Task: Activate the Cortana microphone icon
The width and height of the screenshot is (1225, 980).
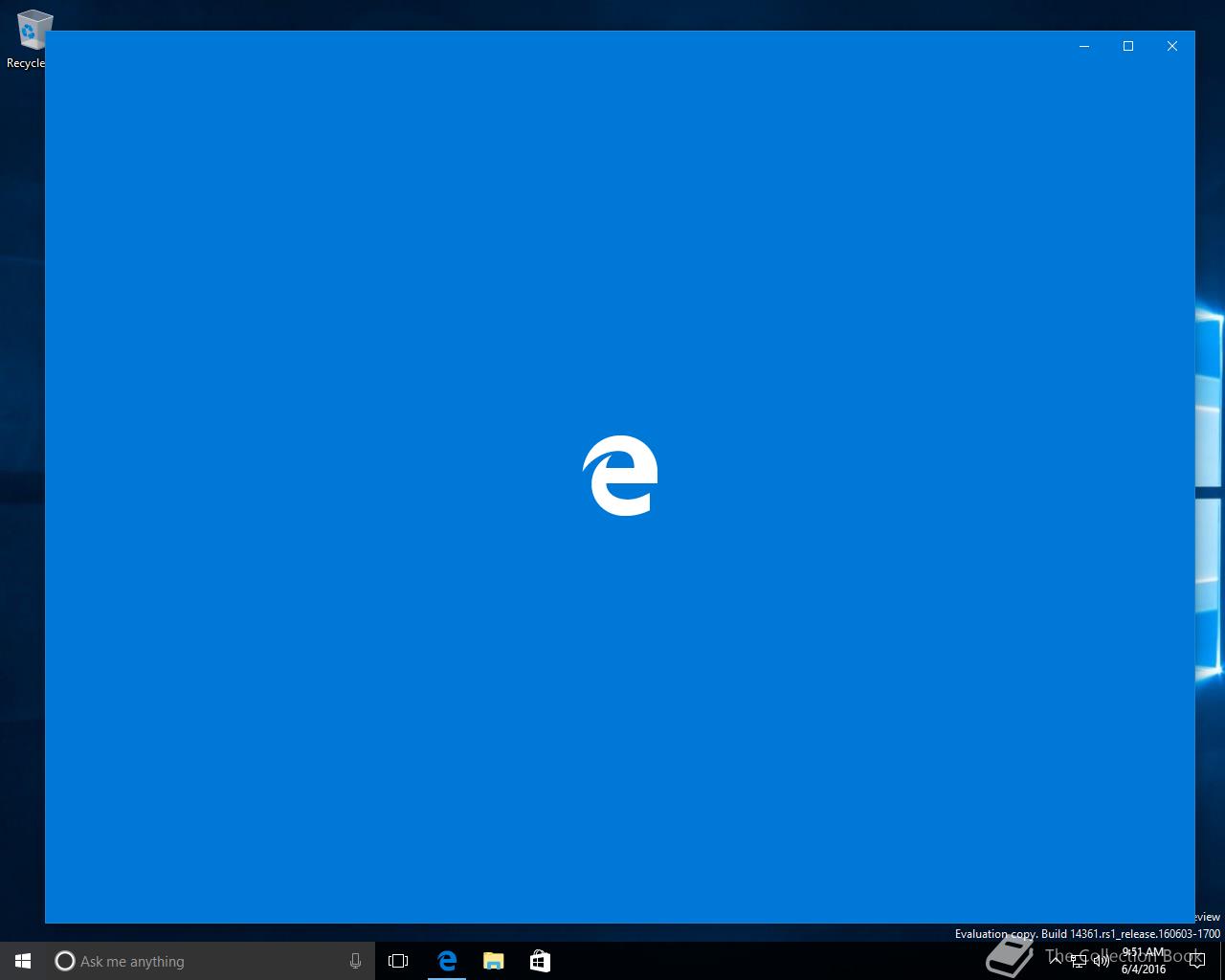Action: pyautogui.click(x=355, y=961)
